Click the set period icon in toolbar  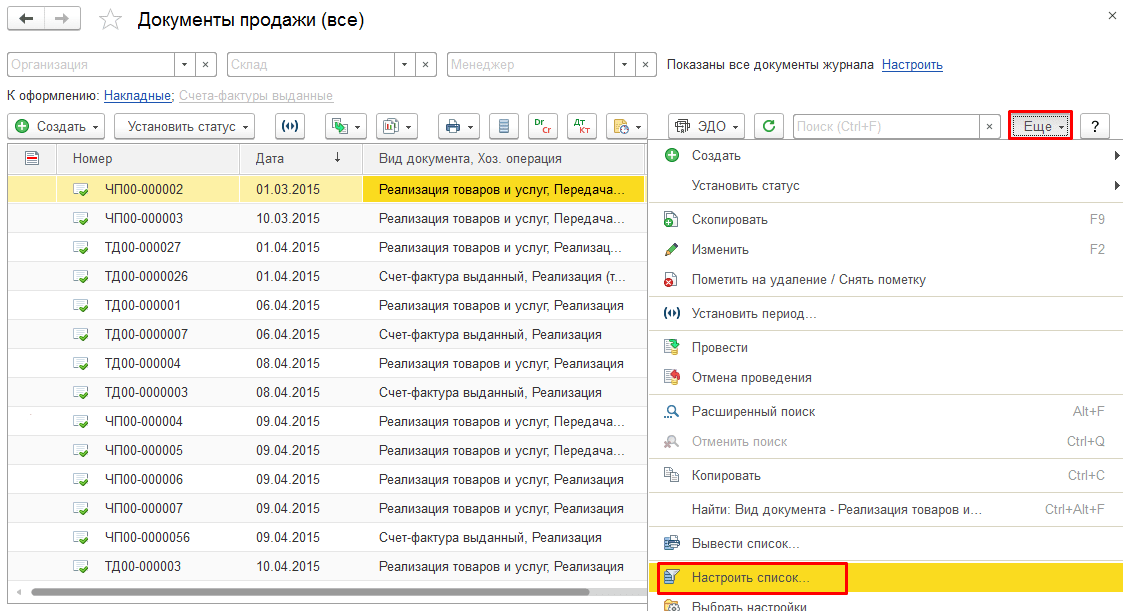click(292, 126)
